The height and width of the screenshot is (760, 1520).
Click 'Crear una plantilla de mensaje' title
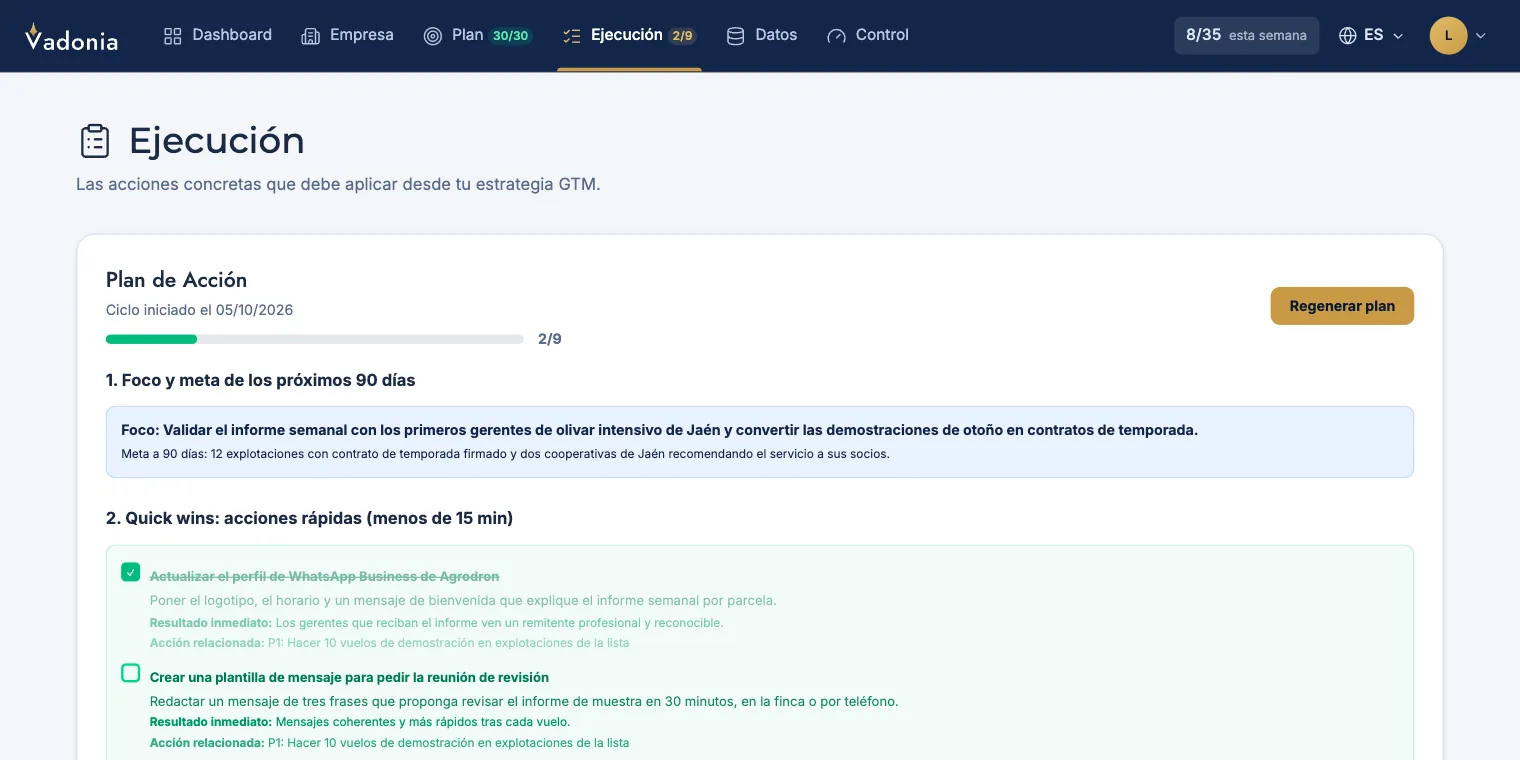click(x=349, y=677)
